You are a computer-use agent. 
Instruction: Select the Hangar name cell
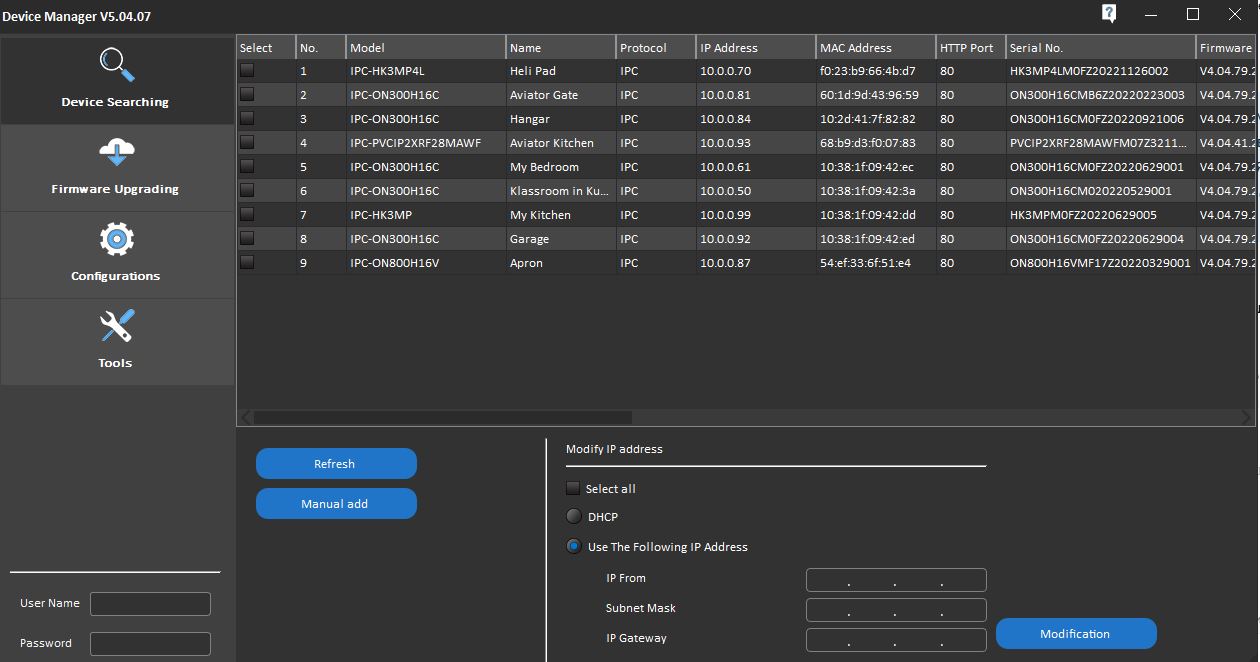point(561,119)
